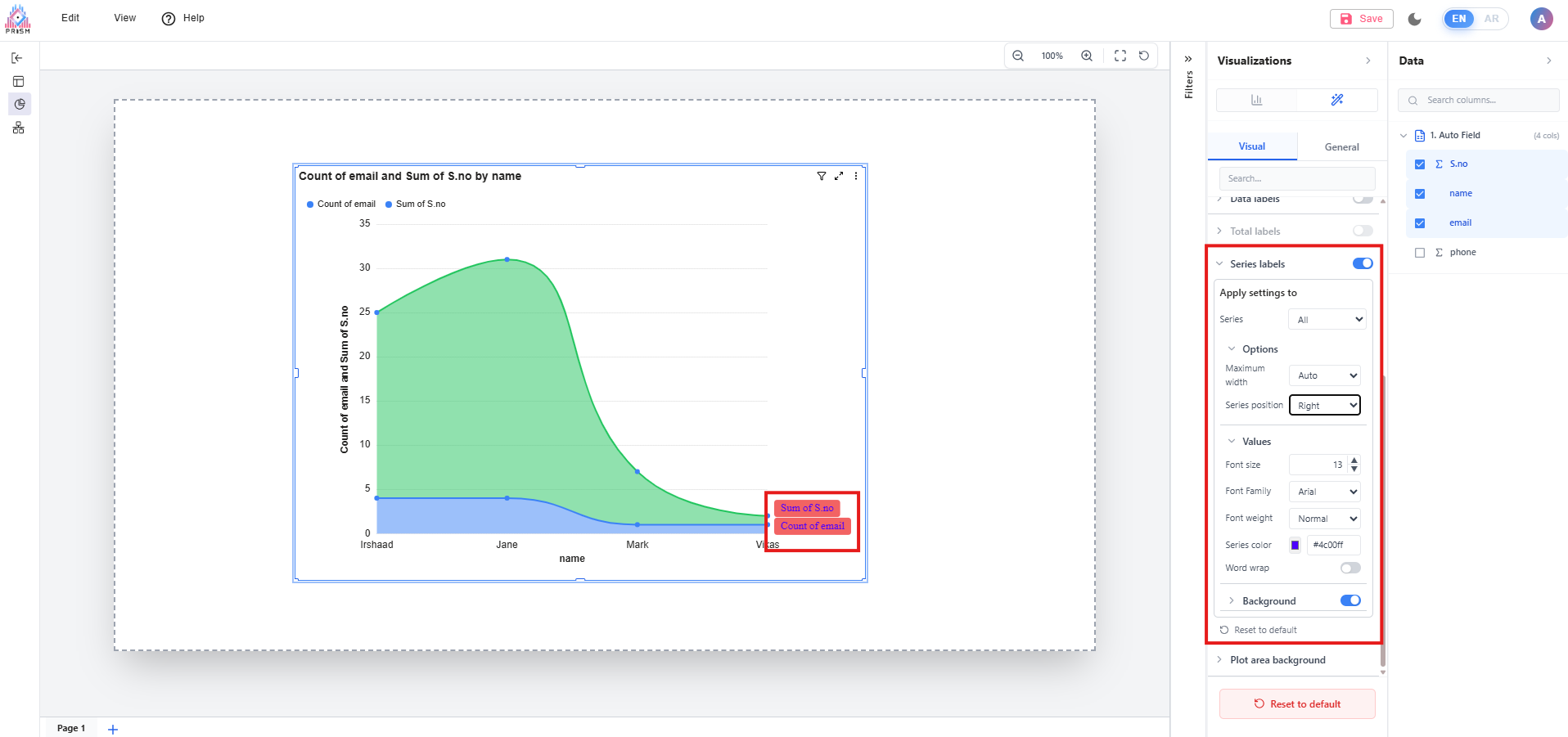Open the Font Family dropdown
This screenshot has height=737, width=1568.
click(x=1325, y=492)
